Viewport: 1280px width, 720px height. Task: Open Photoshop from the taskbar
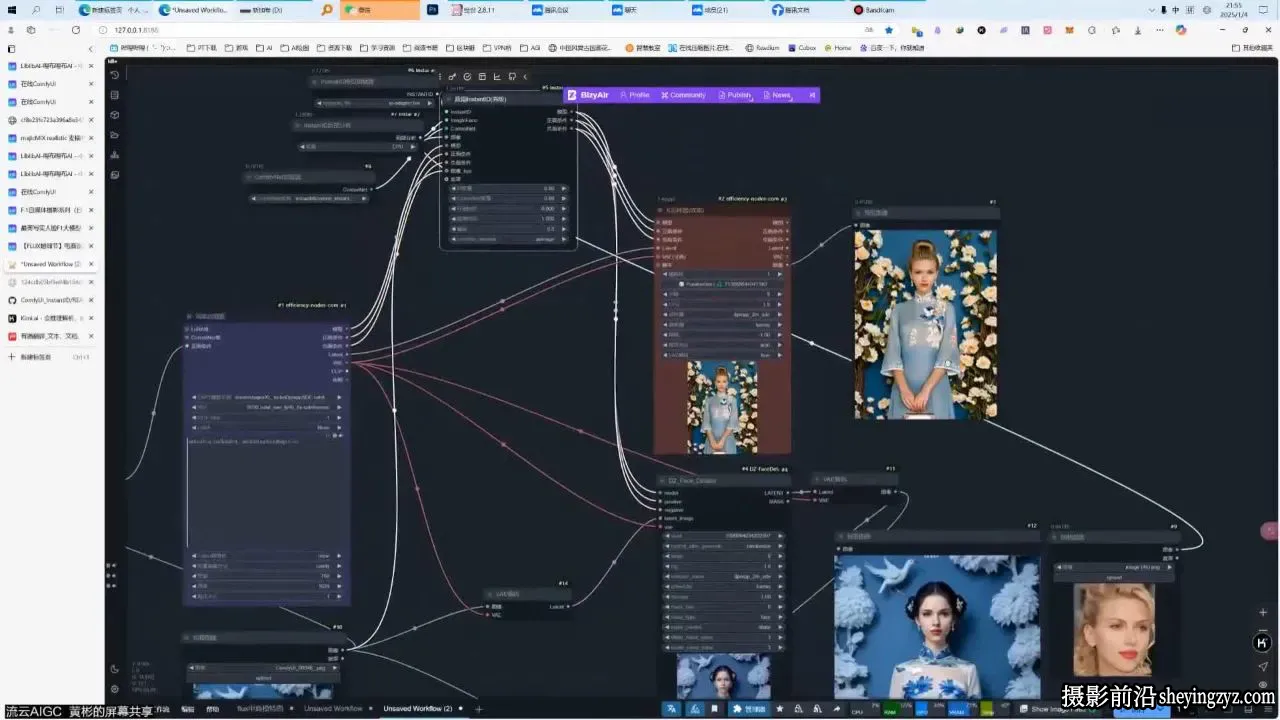[x=433, y=10]
